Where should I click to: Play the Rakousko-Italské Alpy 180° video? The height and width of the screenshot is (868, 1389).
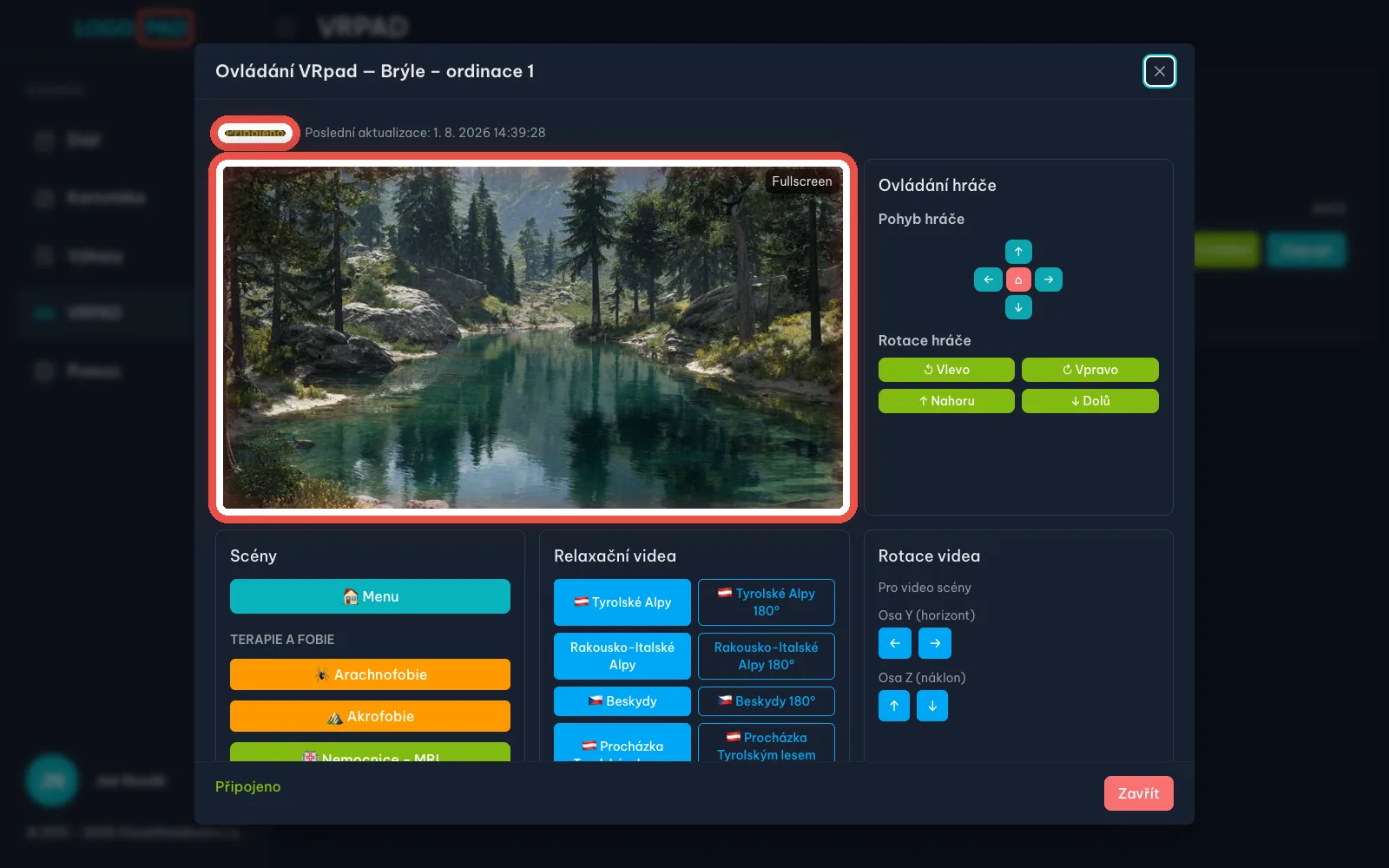(767, 656)
